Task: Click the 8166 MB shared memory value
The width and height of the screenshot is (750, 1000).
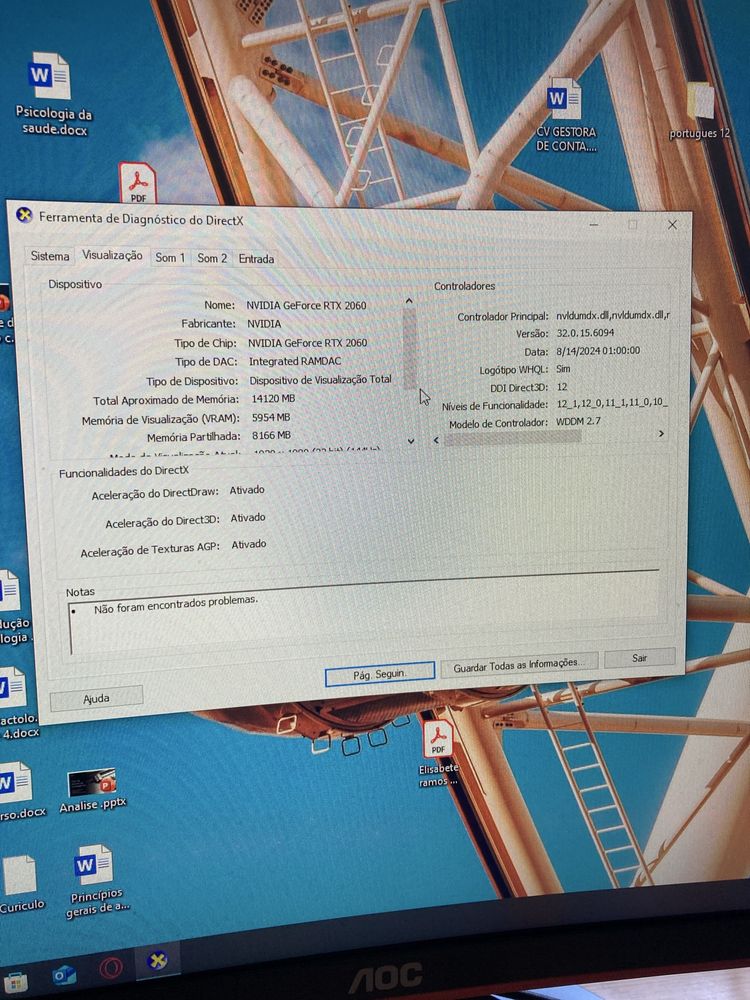Action: point(272,436)
